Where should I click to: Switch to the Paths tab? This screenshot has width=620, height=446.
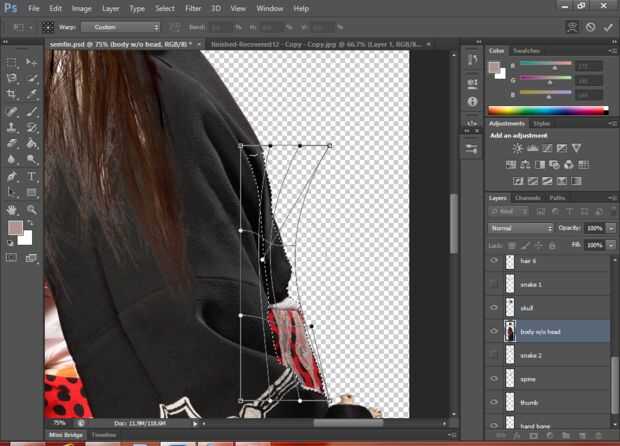click(557, 198)
